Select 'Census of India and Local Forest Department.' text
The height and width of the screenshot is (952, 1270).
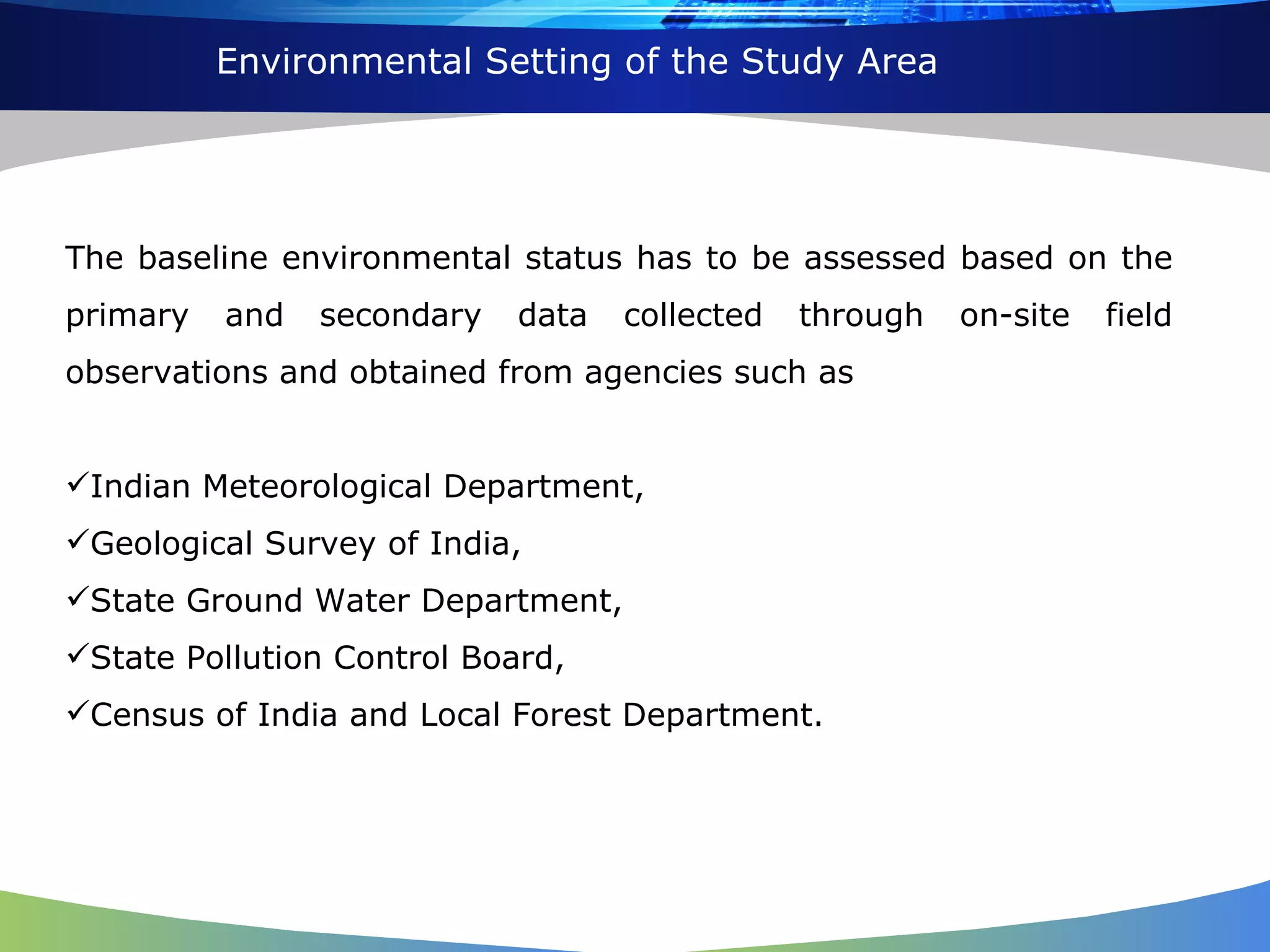point(456,715)
